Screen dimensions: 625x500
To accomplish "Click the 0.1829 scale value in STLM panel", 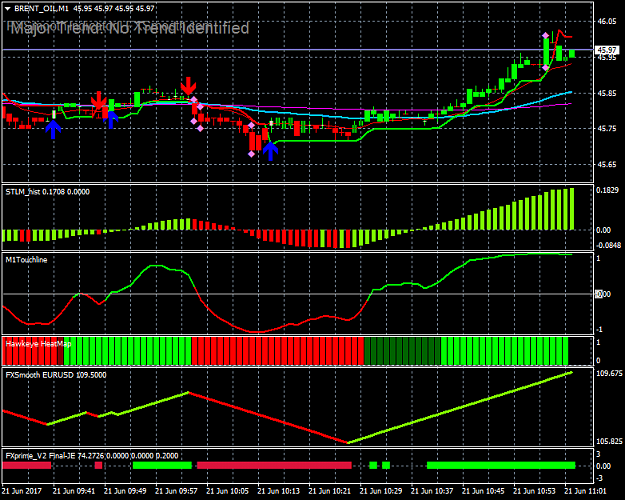I will click(607, 191).
